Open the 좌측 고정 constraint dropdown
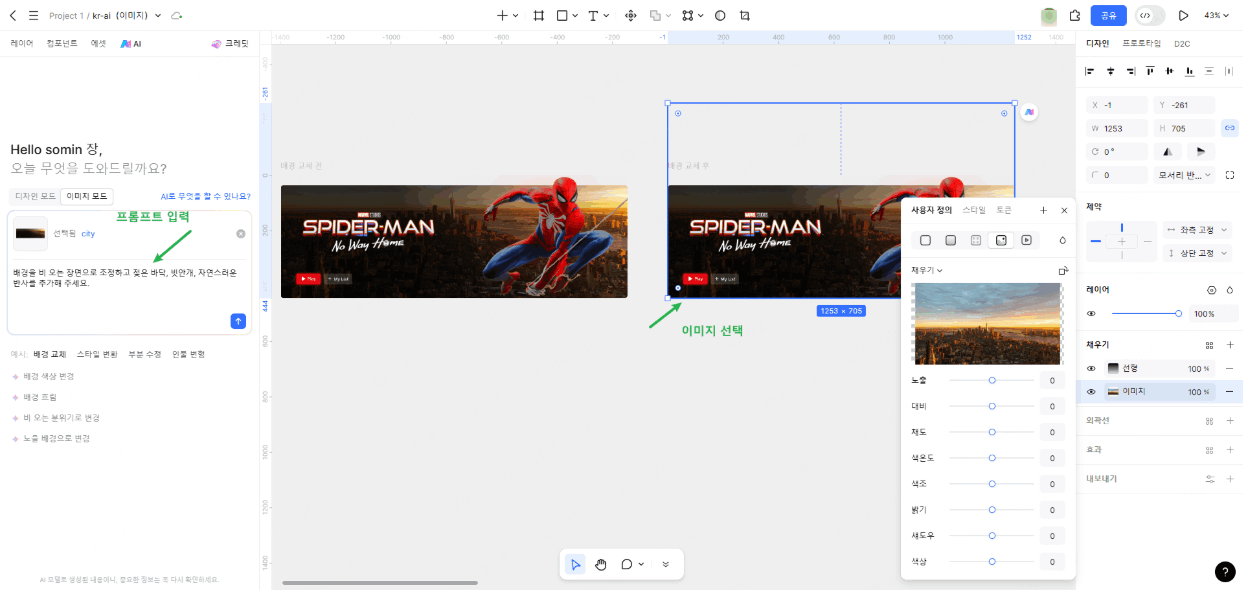 (1197, 230)
